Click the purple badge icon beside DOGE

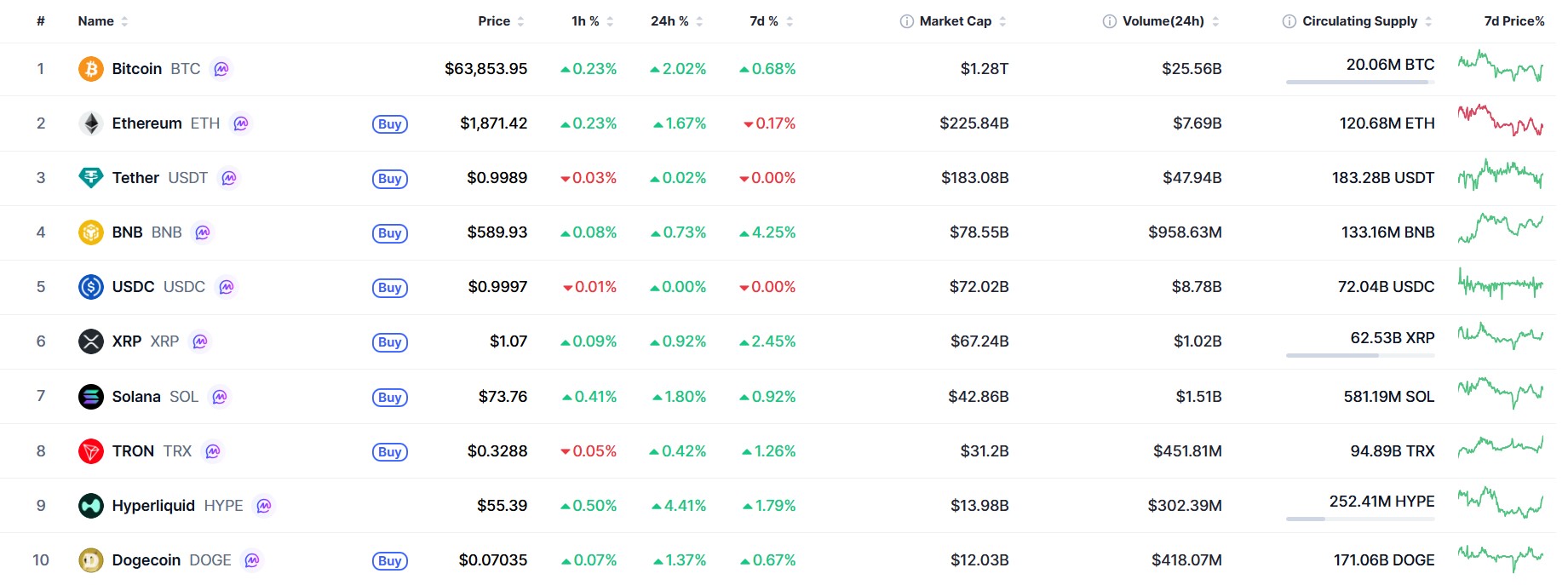[x=252, y=560]
